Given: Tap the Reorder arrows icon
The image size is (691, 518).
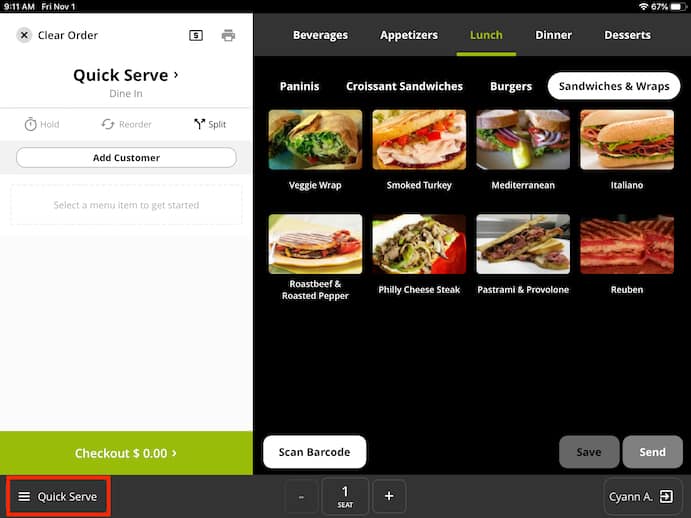Looking at the screenshot, I should [108, 124].
